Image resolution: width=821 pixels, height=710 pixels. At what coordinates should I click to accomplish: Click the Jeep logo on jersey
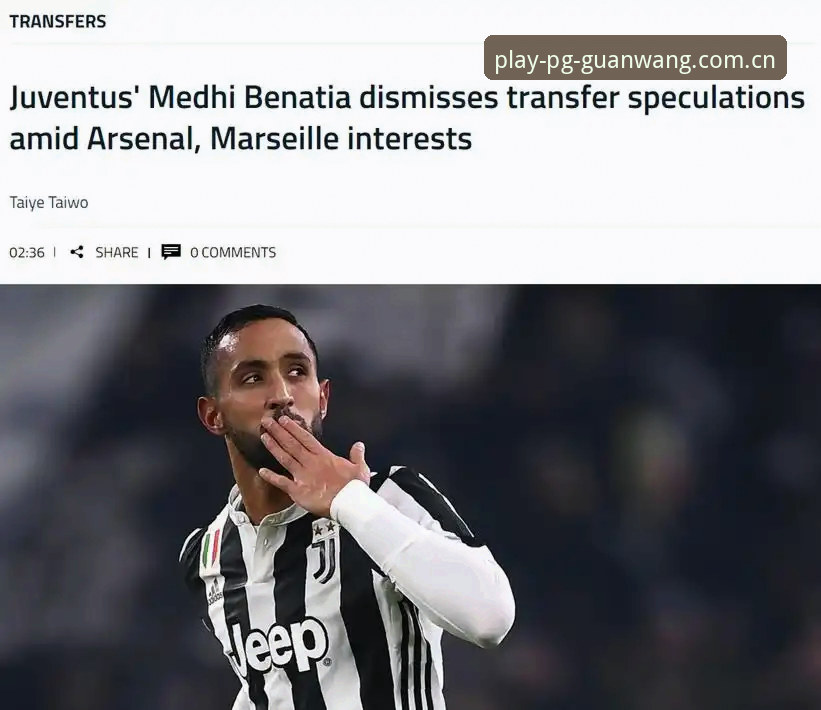click(279, 647)
